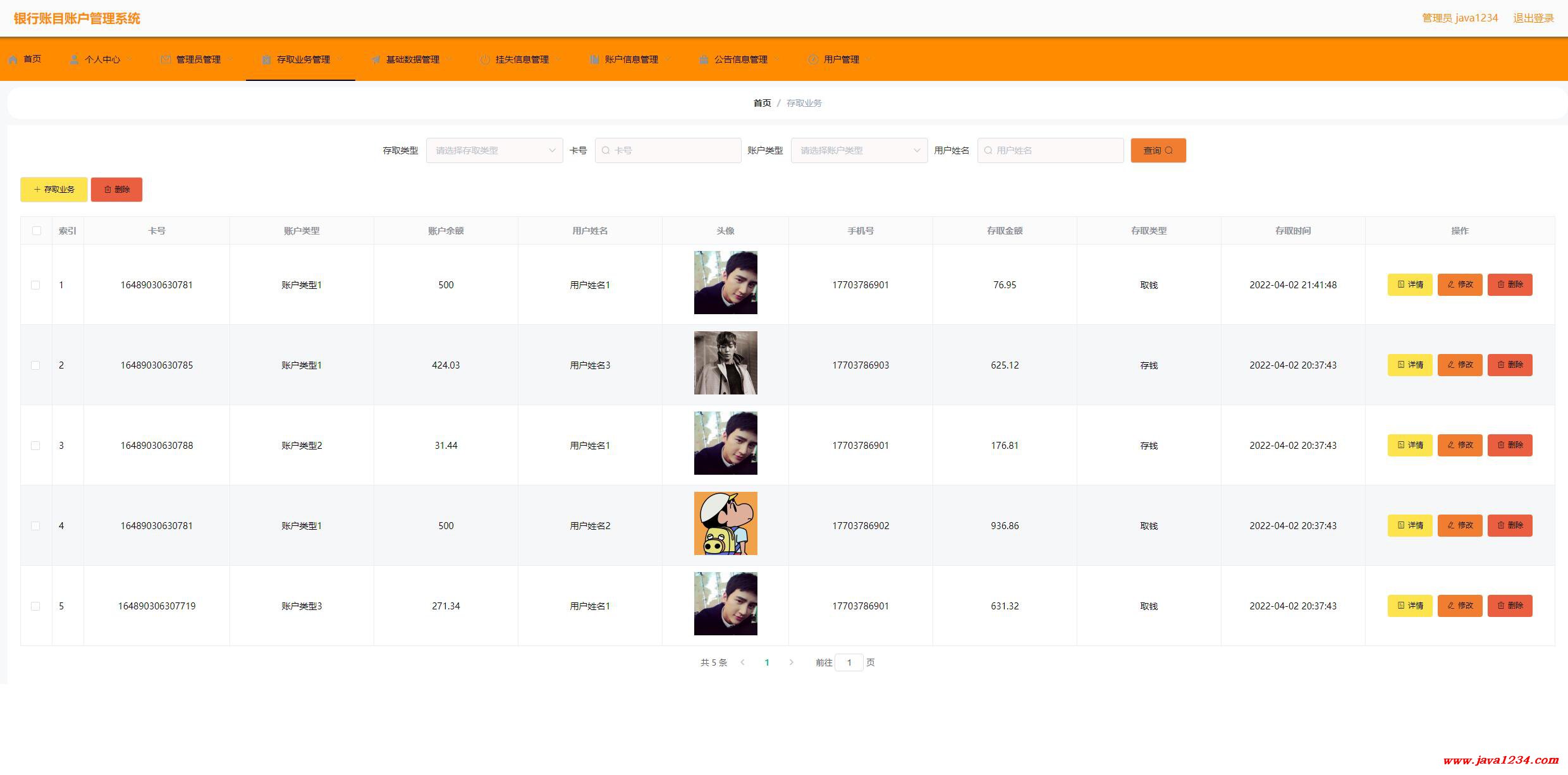Click the envelope icon beside 管理员管理
The height and width of the screenshot is (775, 1568).
pos(166,59)
